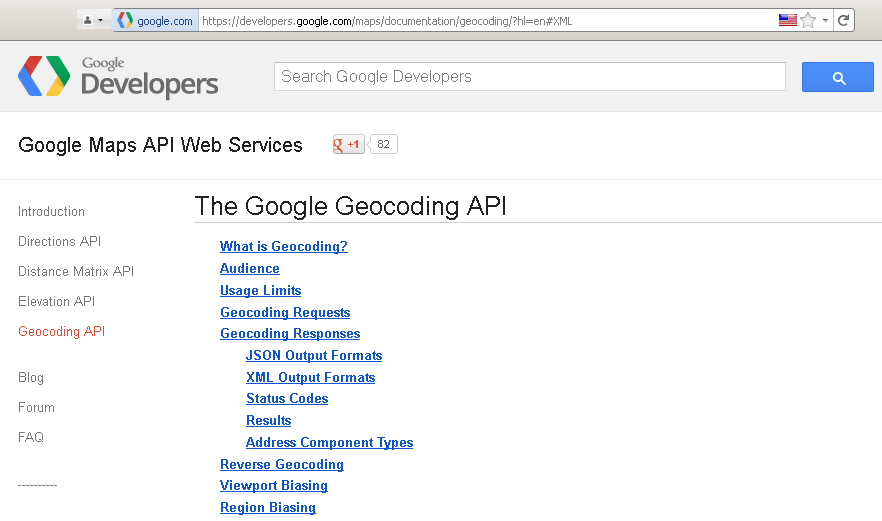Screen dimensions: 882x521
Task: Follow the Usage Limits link
Action: tap(260, 290)
